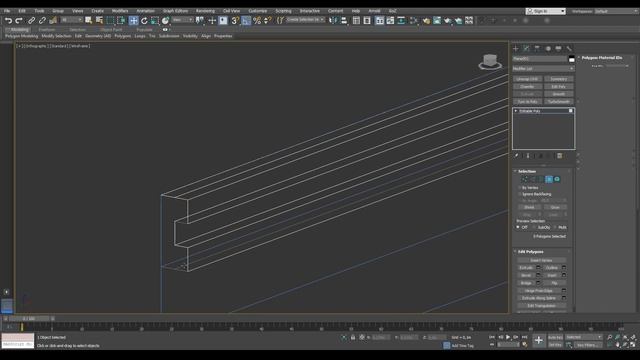Click the object color swatch beside the name
640x360 pixels.
[x=571, y=59]
